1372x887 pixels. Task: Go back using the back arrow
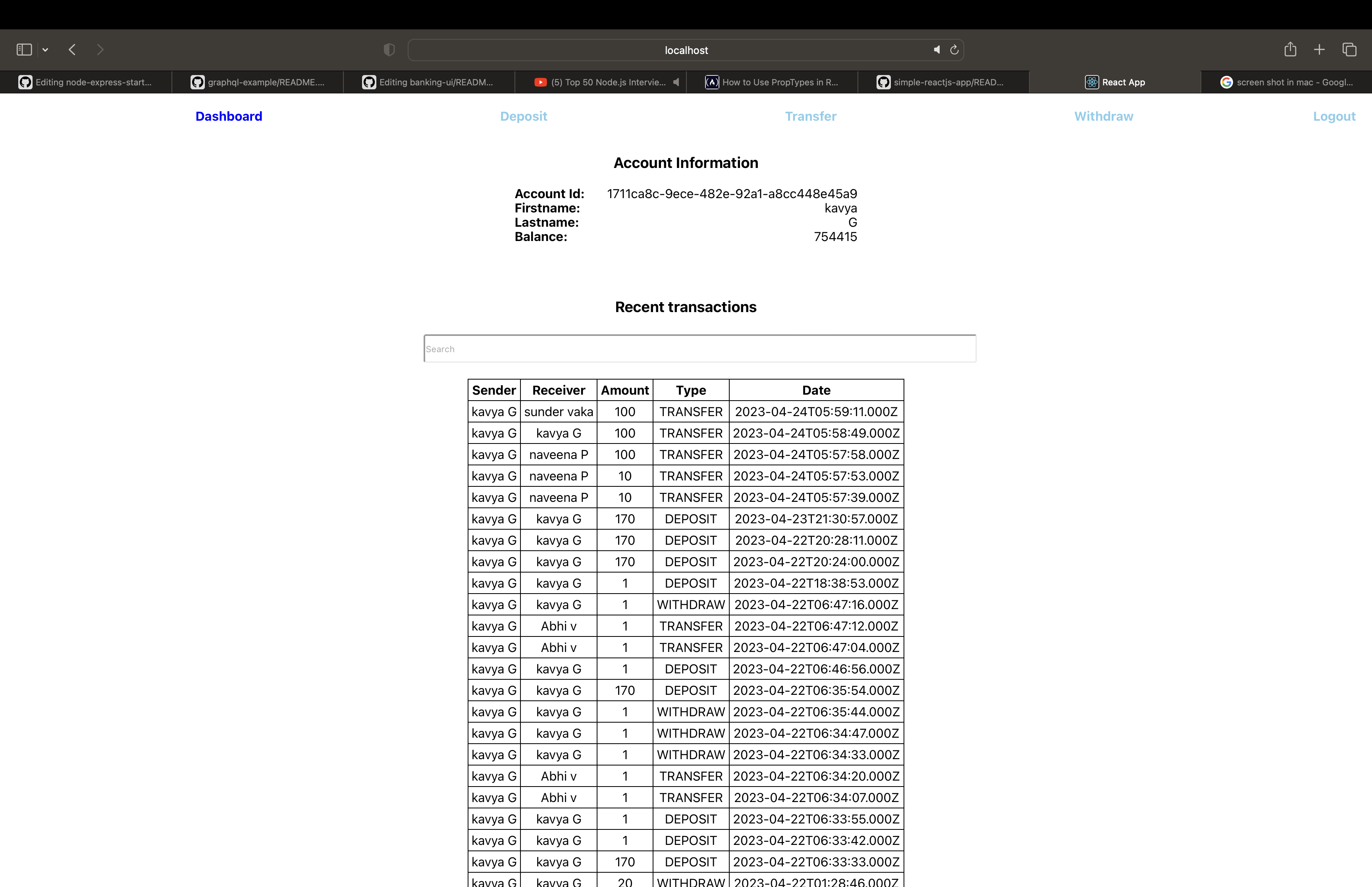click(x=72, y=50)
